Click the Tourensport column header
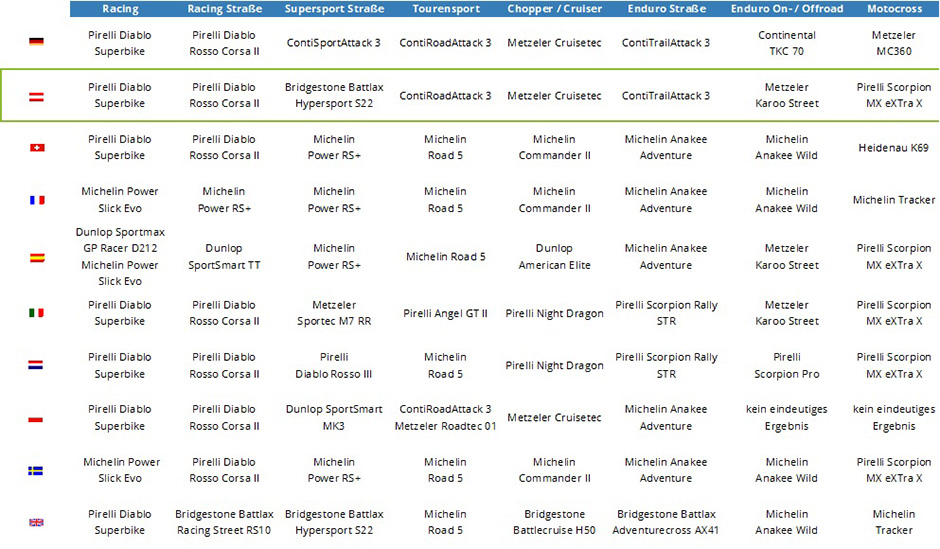Screen dimensions: 940x549 coord(446,9)
